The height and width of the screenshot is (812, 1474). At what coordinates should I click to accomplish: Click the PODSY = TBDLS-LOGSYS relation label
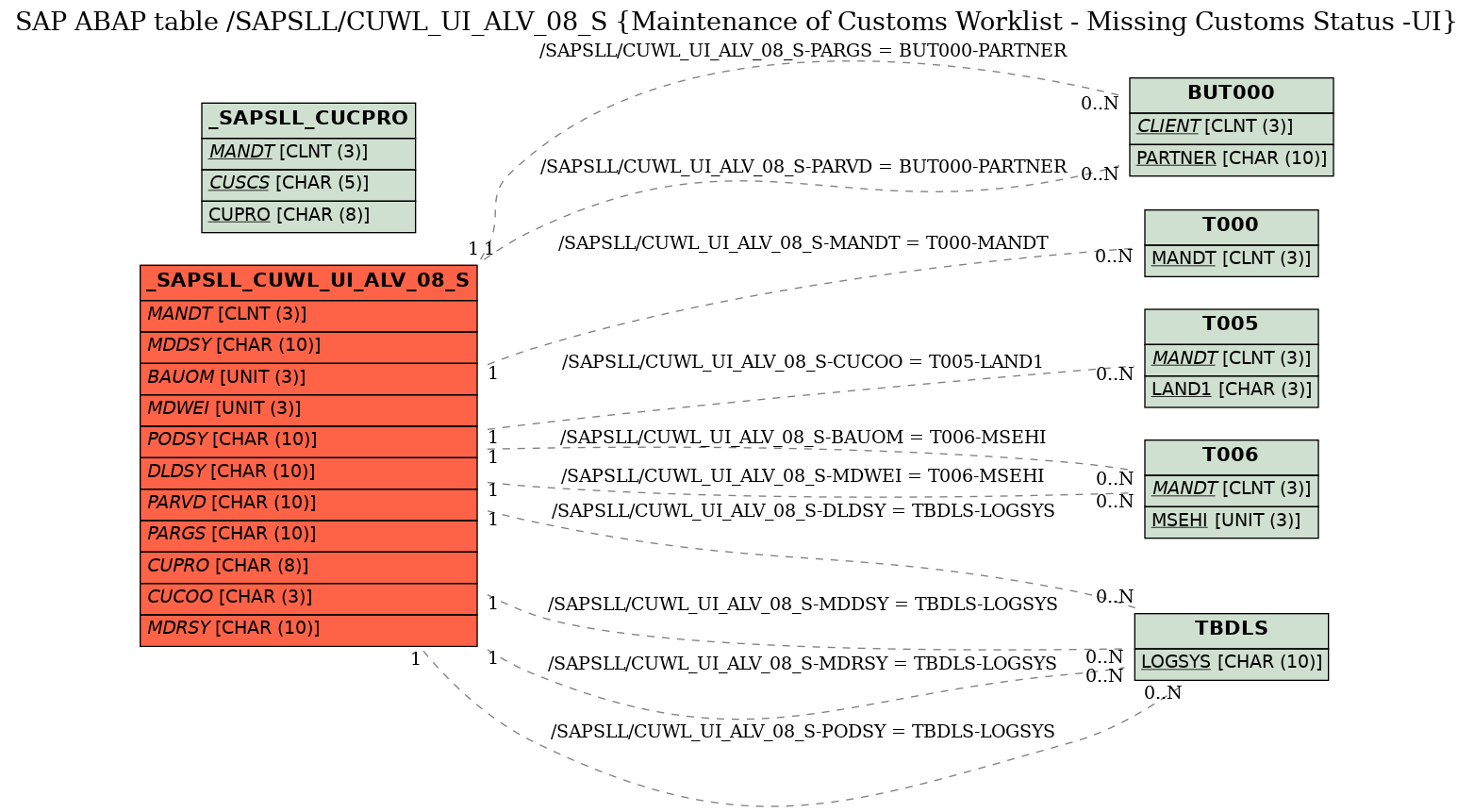[x=803, y=732]
